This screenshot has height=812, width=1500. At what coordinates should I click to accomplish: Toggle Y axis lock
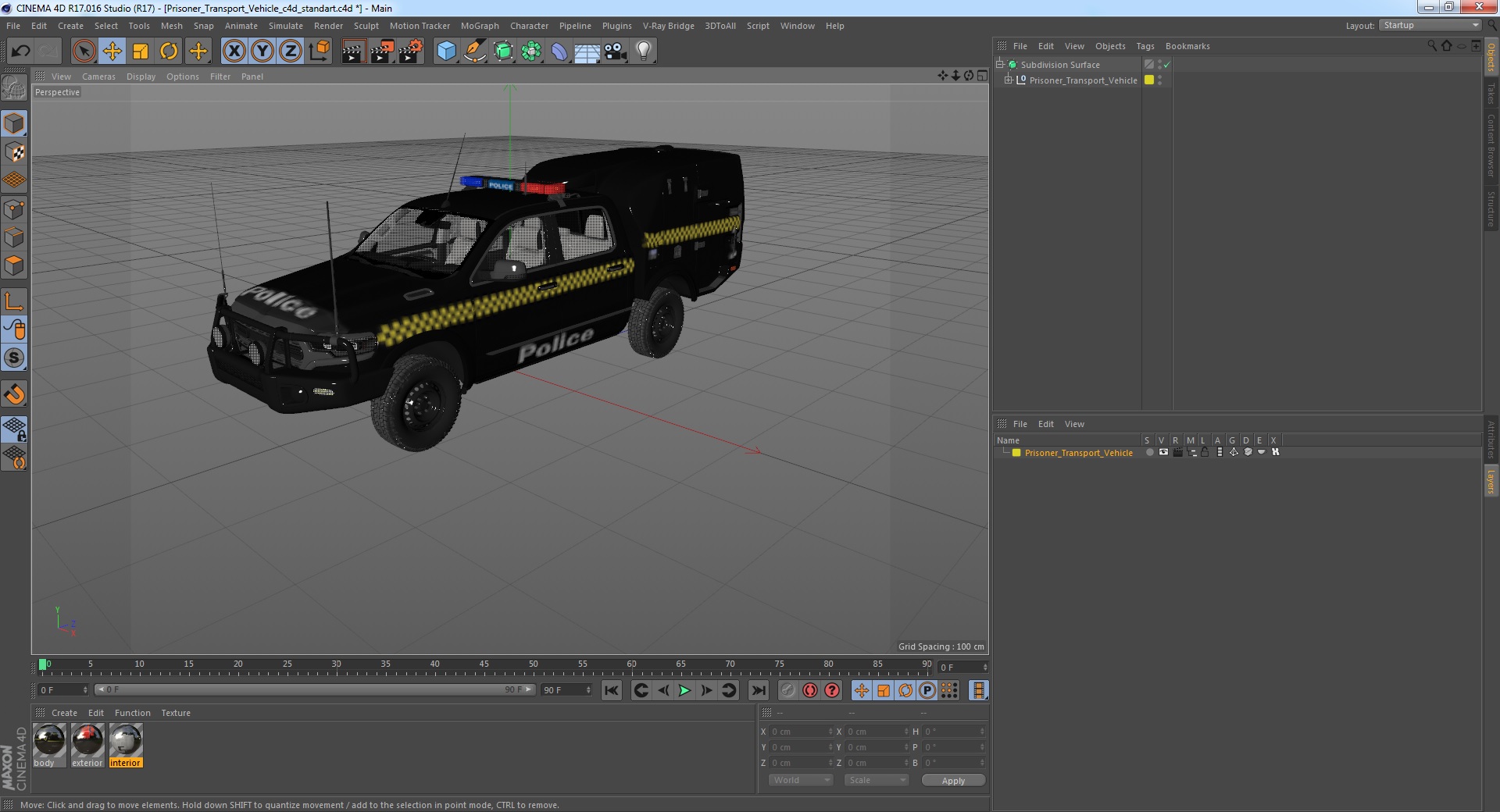tap(262, 52)
